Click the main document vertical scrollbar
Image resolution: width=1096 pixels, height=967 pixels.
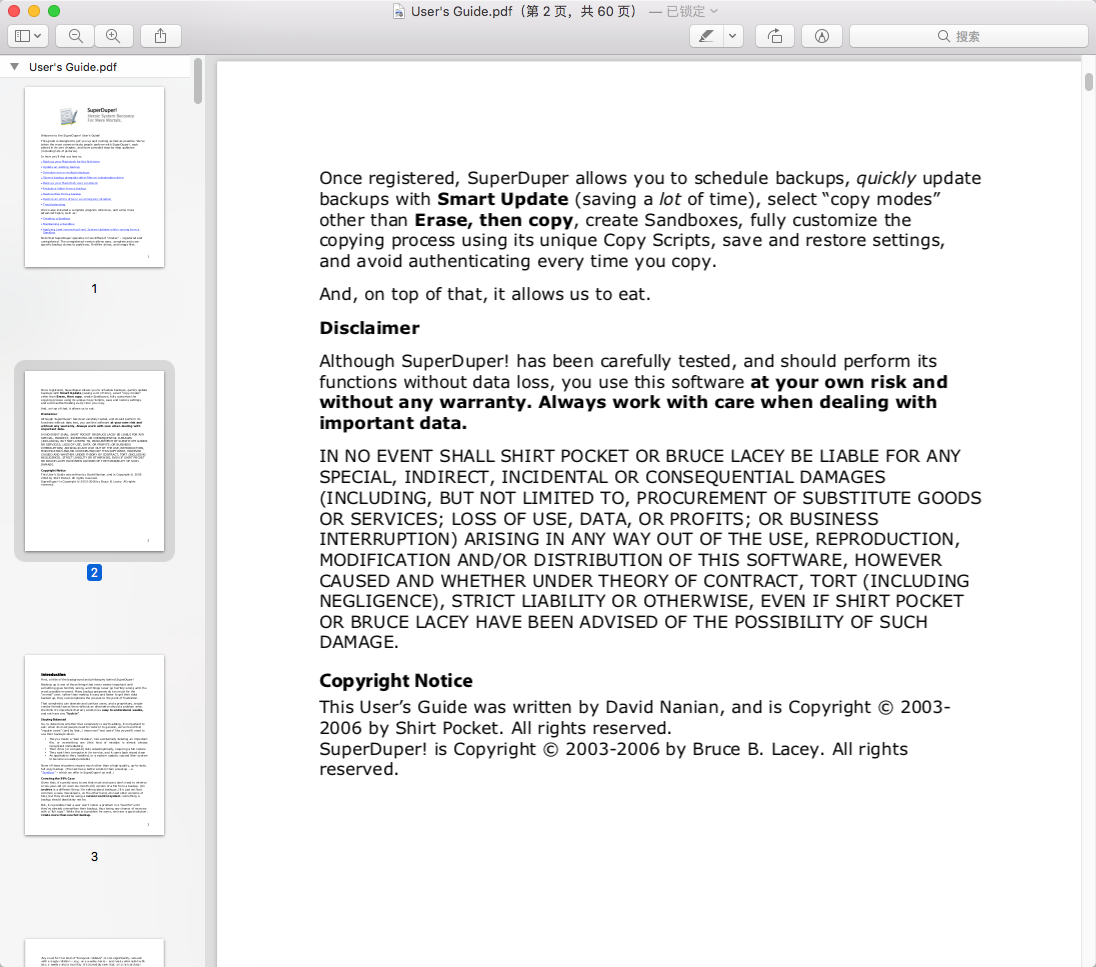click(x=1088, y=81)
